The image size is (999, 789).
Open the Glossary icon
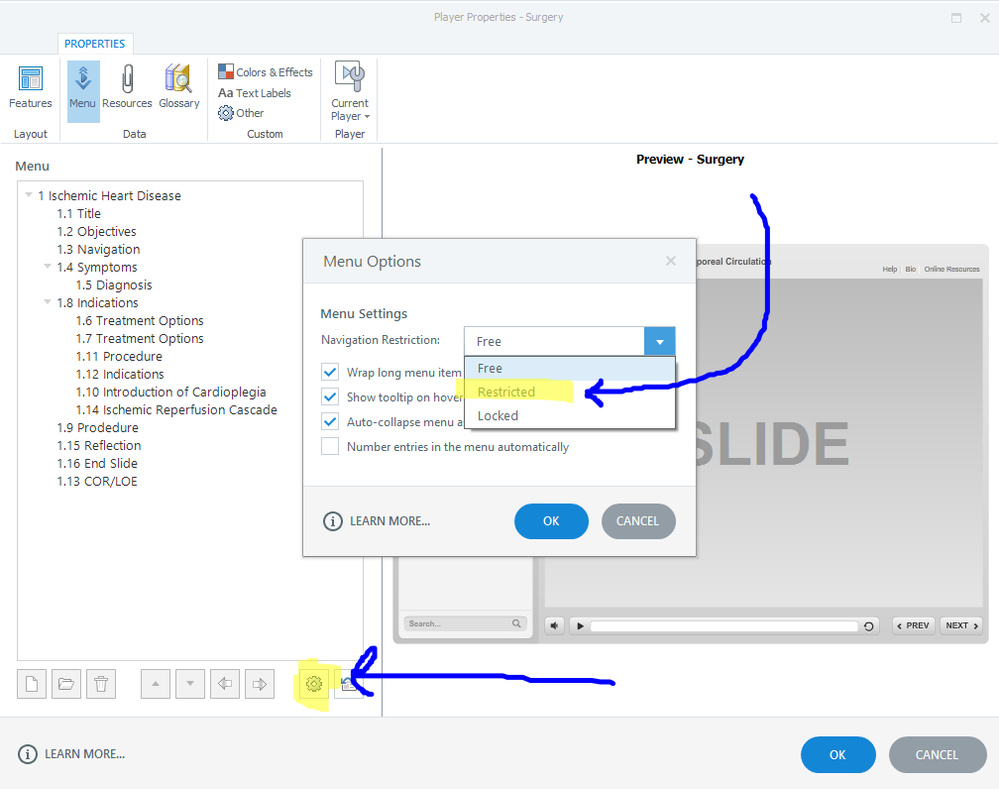178,88
